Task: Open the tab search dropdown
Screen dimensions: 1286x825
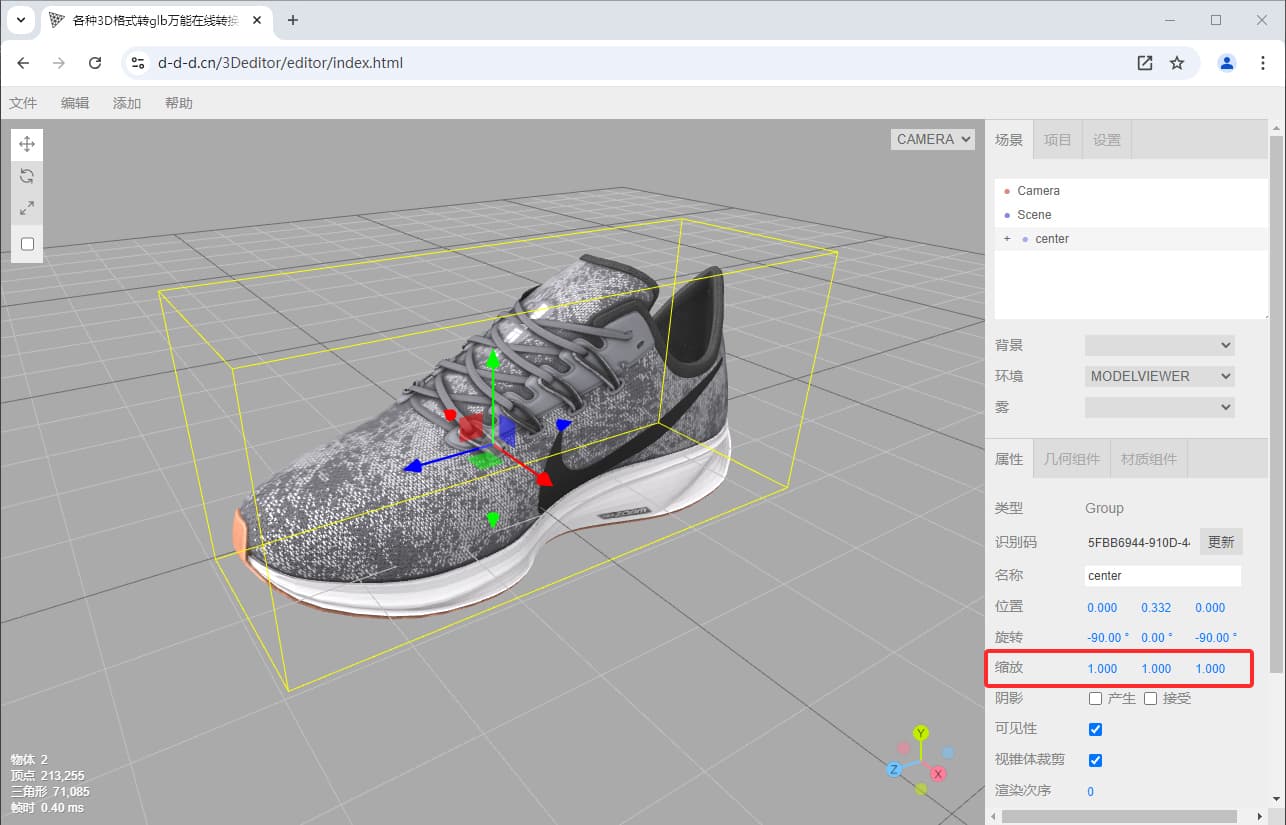Action: (20, 20)
